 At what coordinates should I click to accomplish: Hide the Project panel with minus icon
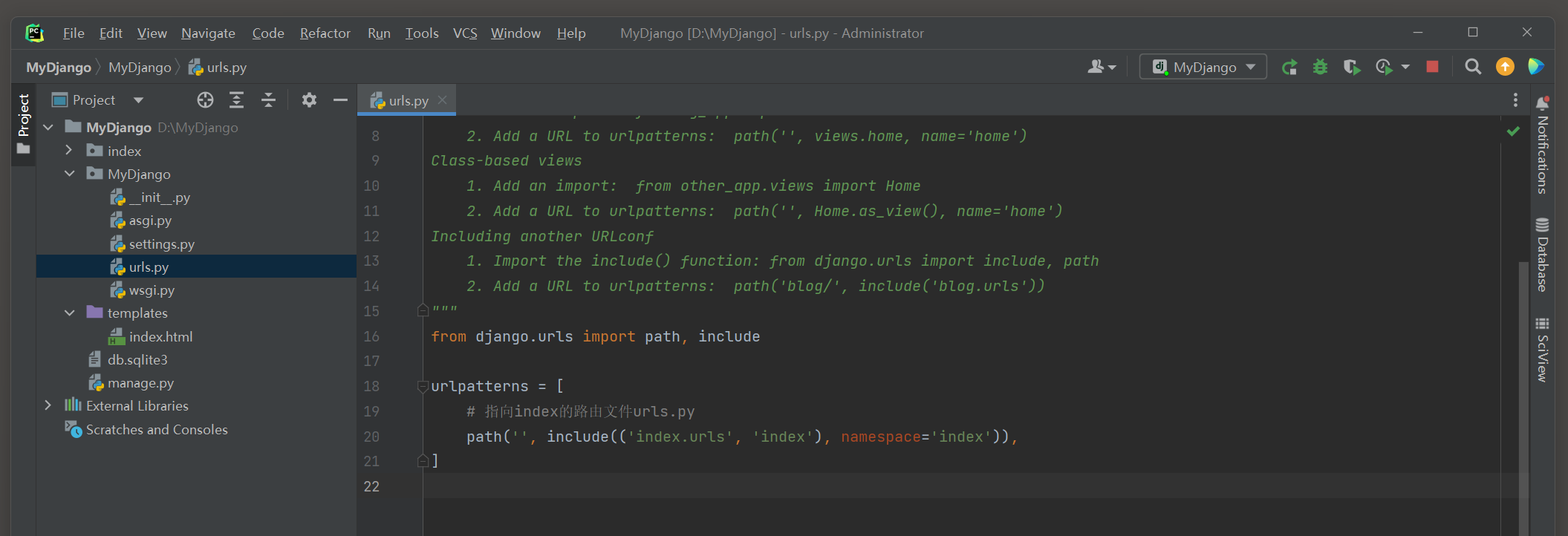click(x=340, y=100)
